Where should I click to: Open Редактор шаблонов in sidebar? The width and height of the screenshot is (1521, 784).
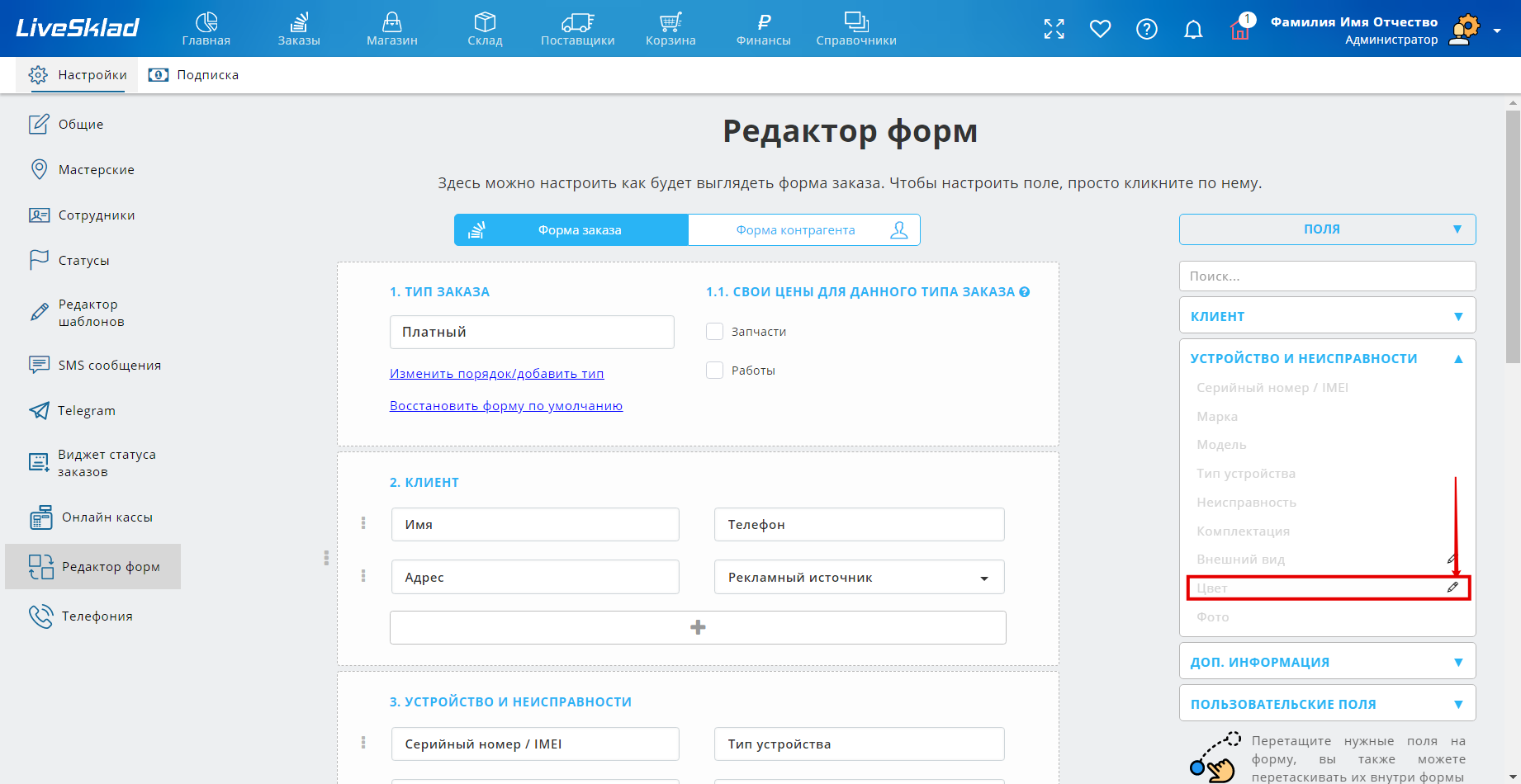[x=77, y=313]
